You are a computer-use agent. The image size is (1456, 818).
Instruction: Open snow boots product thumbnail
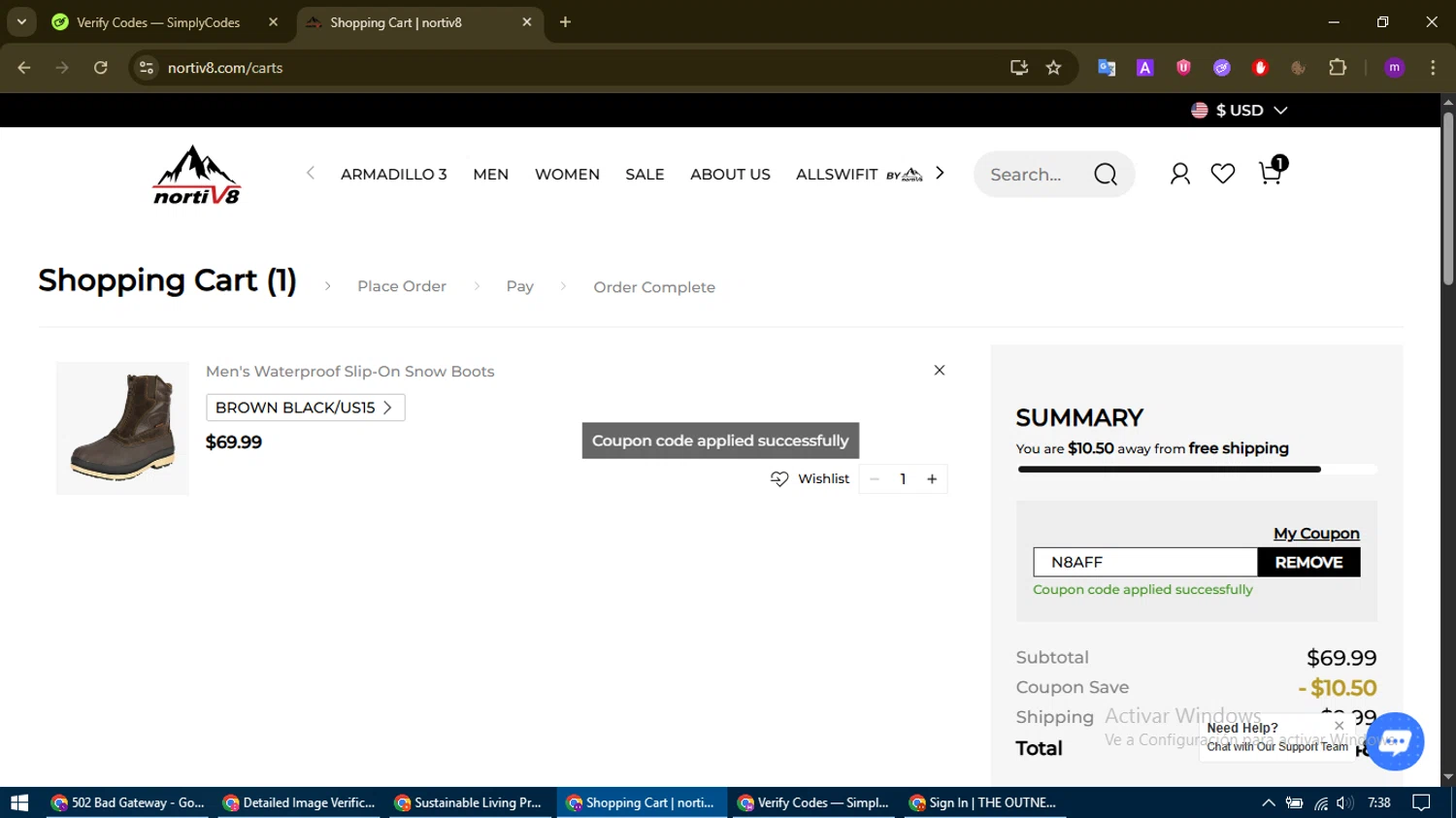coord(122,428)
